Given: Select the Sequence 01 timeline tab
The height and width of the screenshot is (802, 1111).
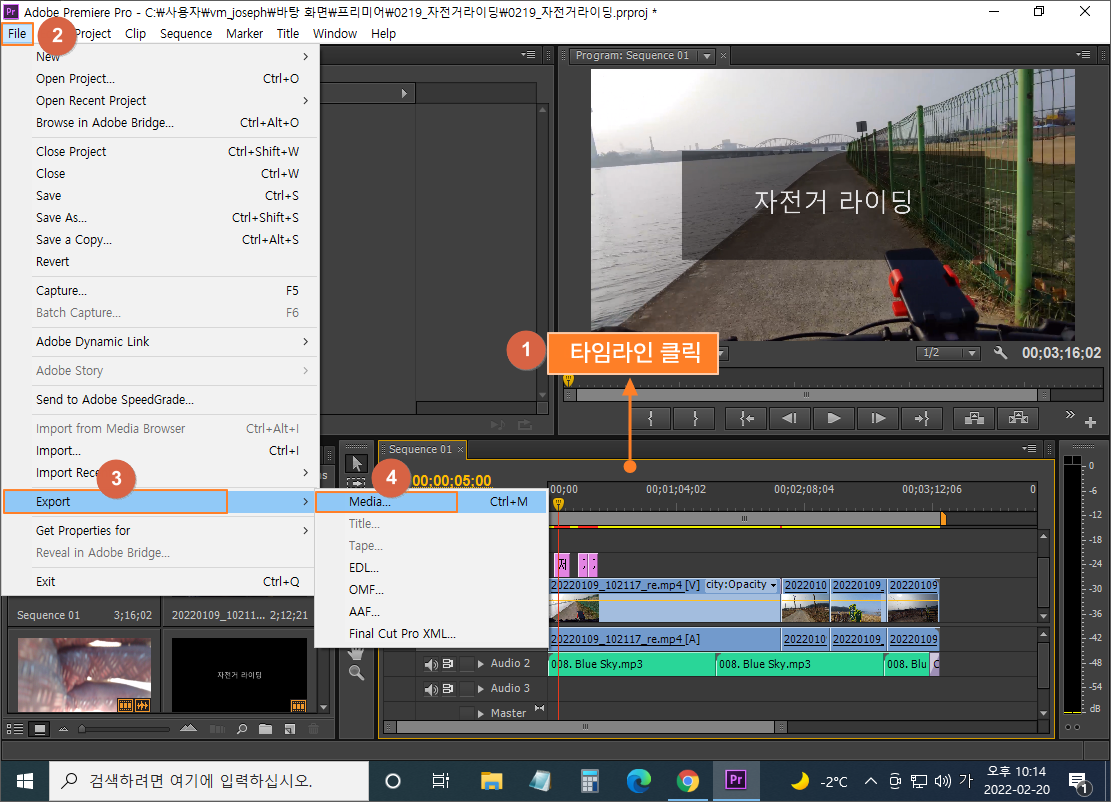Looking at the screenshot, I should tap(420, 449).
